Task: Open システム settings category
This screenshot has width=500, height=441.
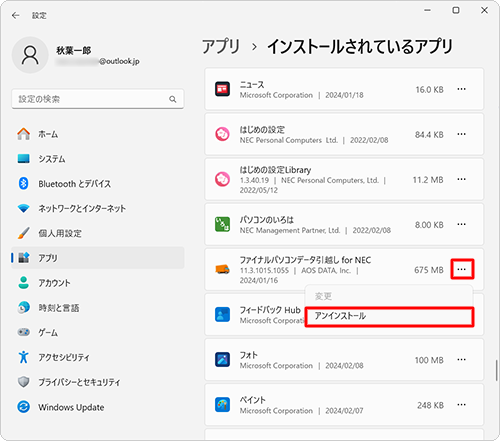Action: click(98, 159)
